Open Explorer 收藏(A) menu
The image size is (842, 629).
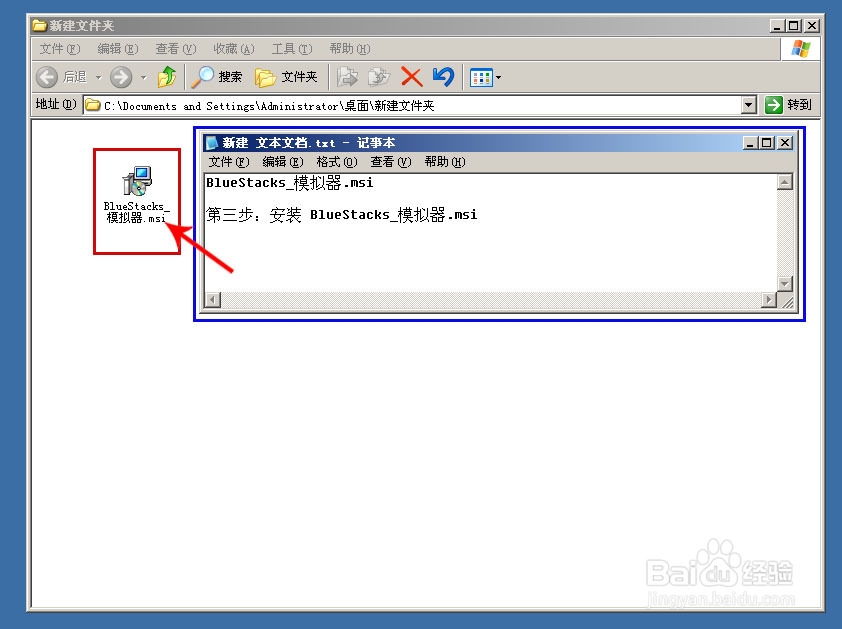234,49
